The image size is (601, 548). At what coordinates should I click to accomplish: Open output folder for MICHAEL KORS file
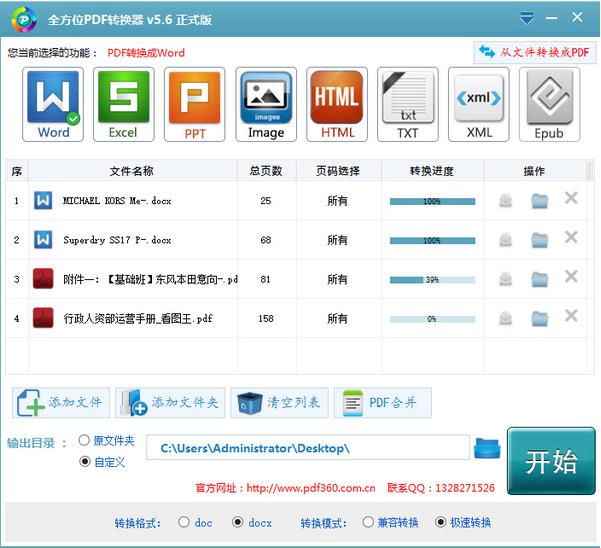point(540,201)
